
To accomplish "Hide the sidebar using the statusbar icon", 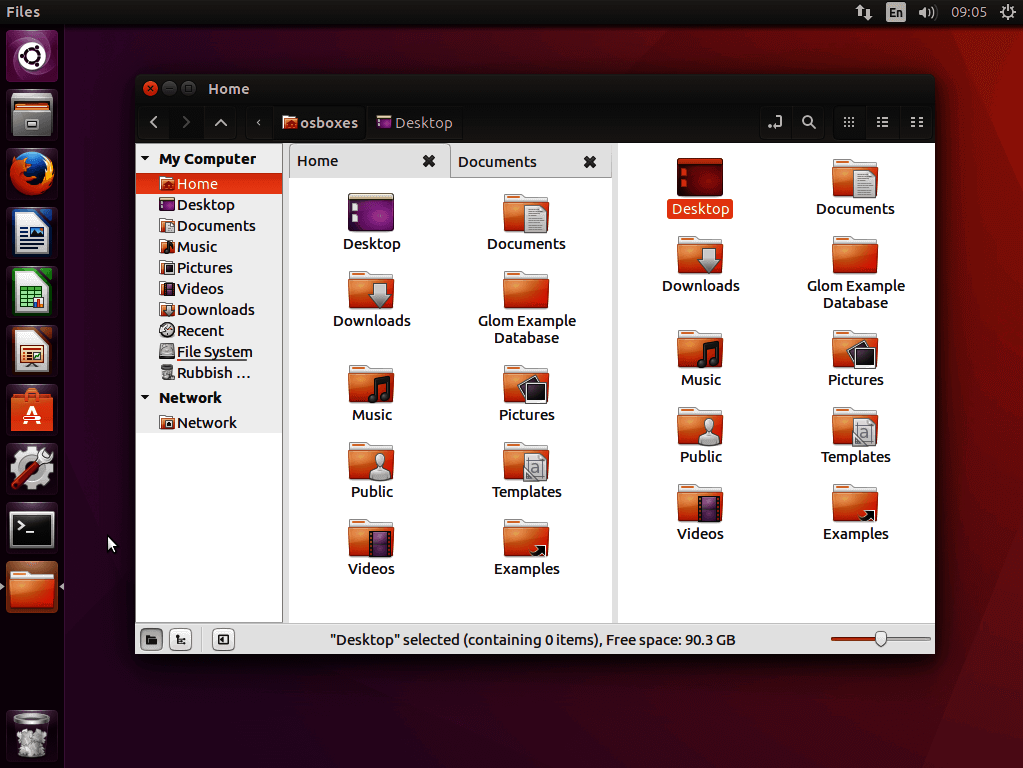I will [223, 639].
